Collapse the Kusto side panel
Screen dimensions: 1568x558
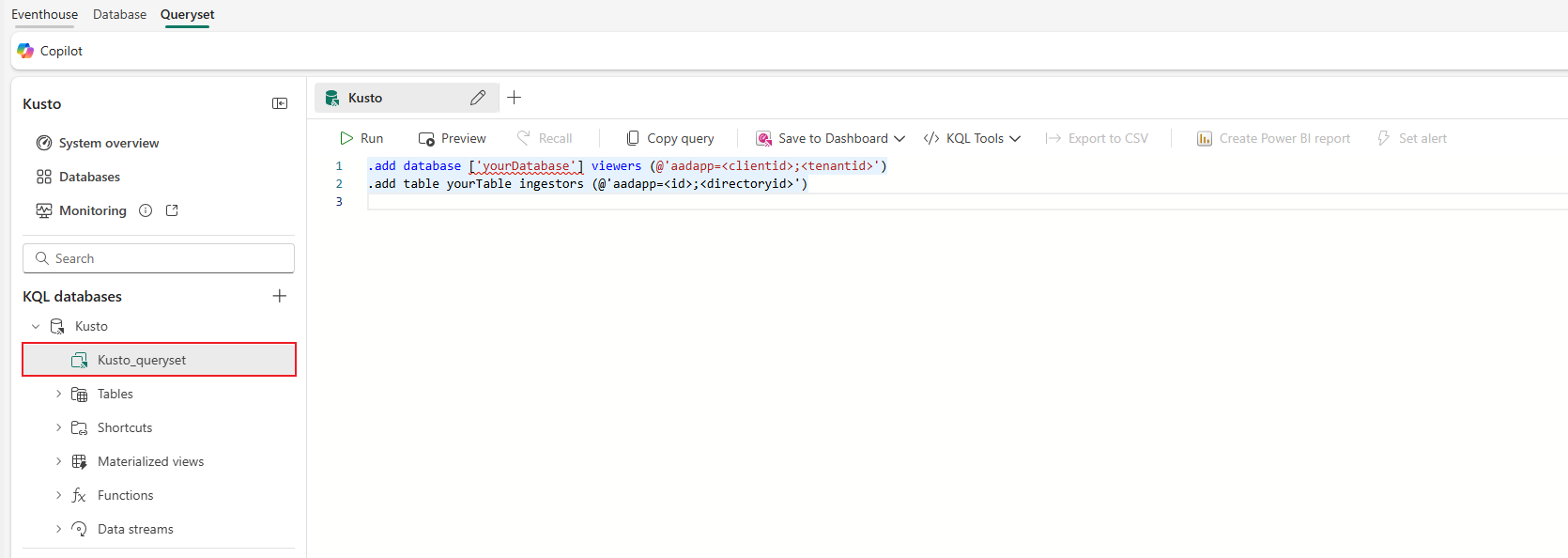point(280,103)
